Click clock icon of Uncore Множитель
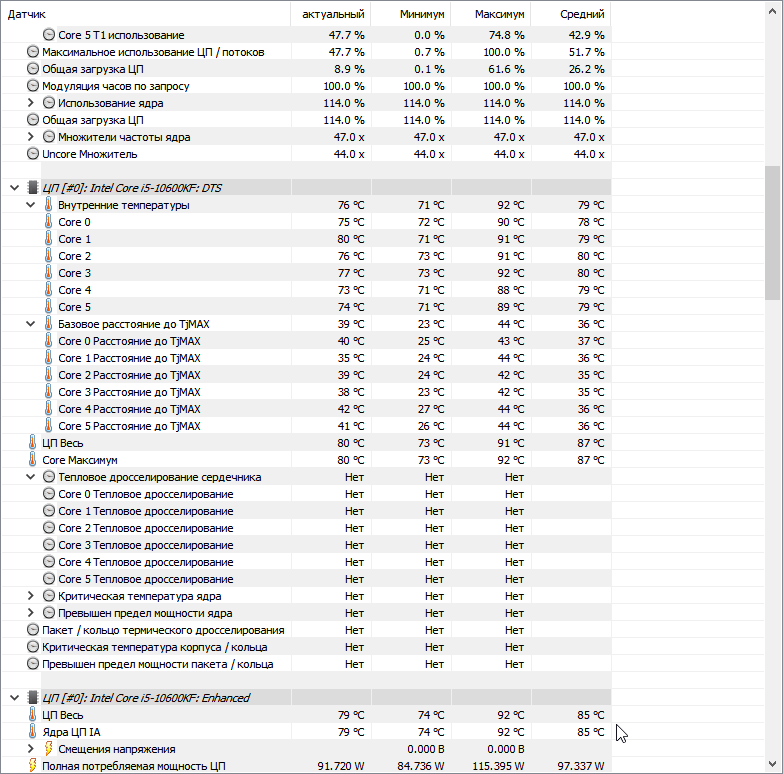 pos(32,154)
